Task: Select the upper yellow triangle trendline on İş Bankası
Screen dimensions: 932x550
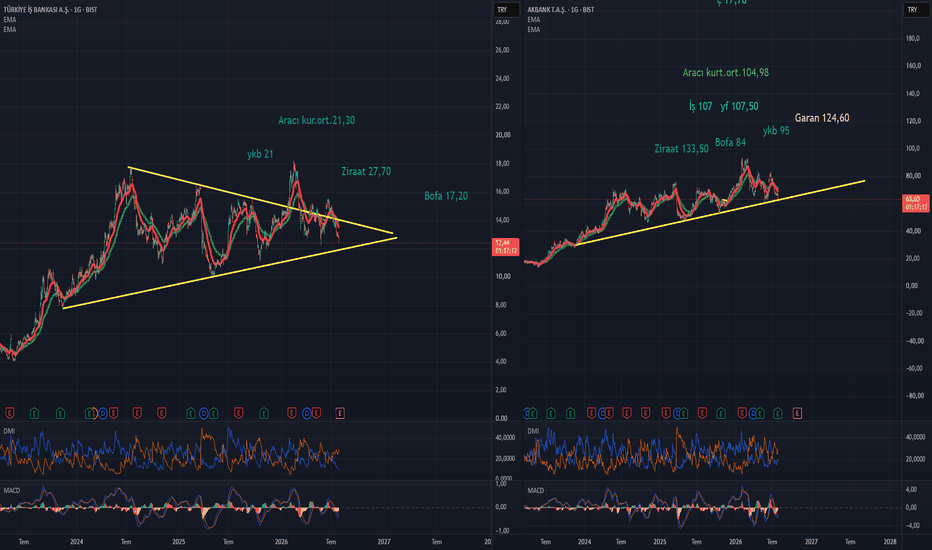Action: (x=262, y=200)
